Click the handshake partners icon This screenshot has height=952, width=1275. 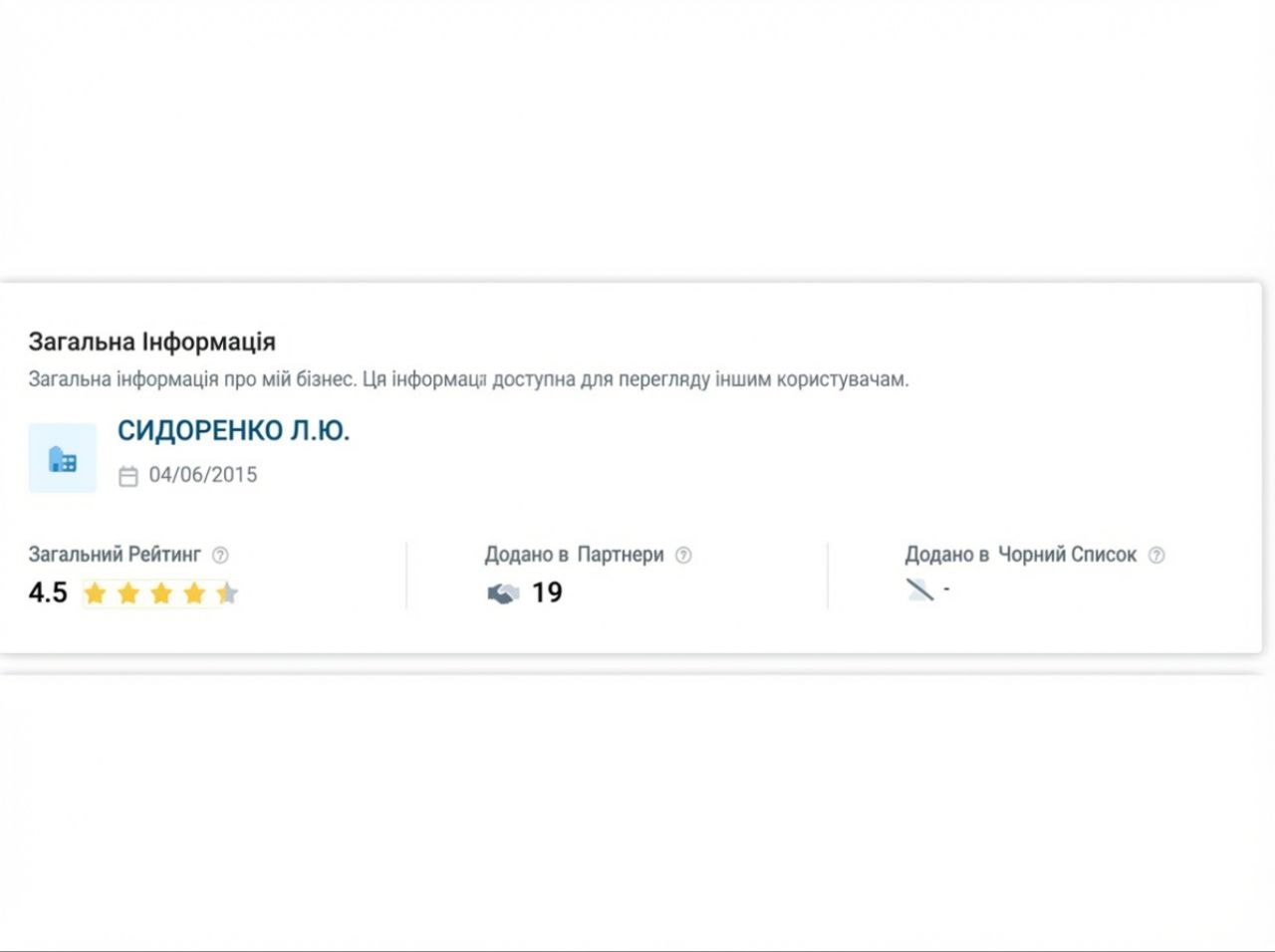tap(503, 594)
